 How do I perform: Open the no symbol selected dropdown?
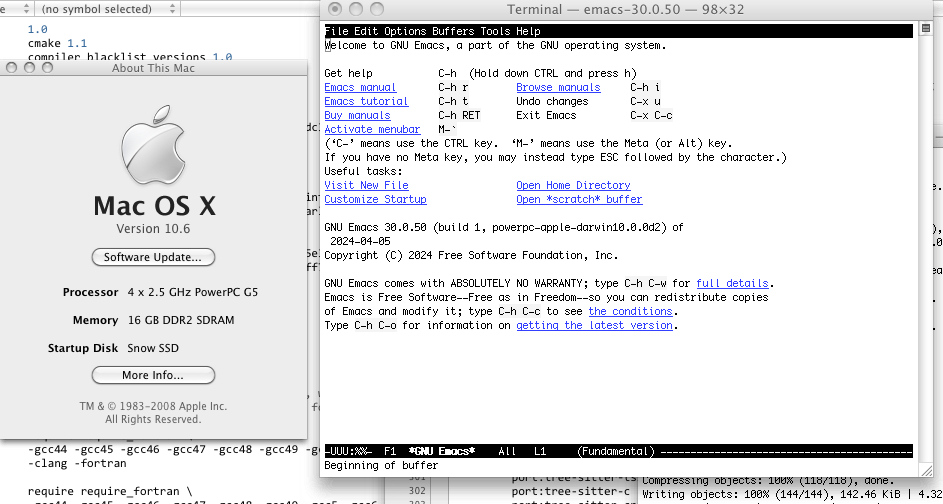pyautogui.click(x=107, y=8)
